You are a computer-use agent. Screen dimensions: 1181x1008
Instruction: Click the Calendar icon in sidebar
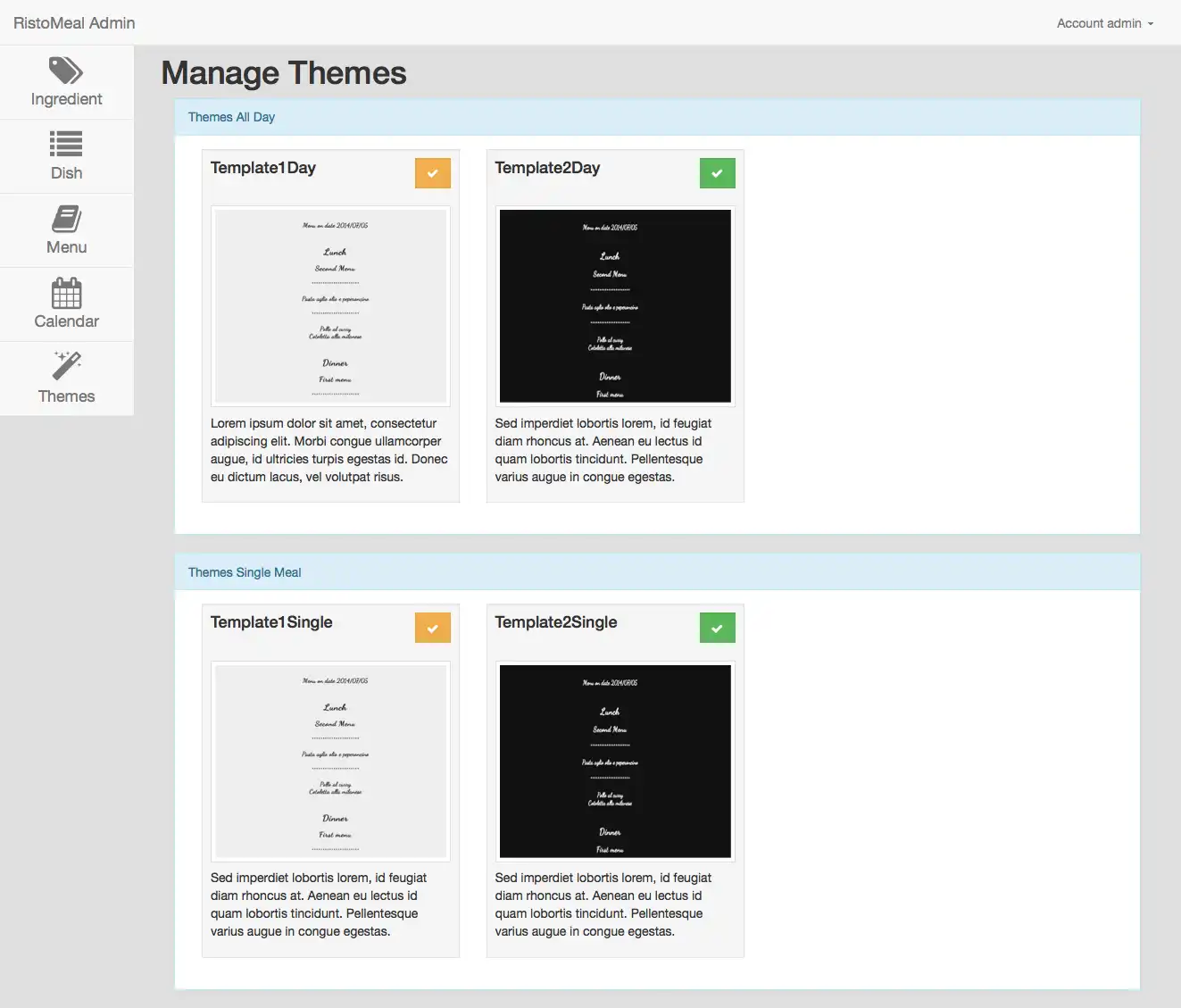click(x=66, y=292)
